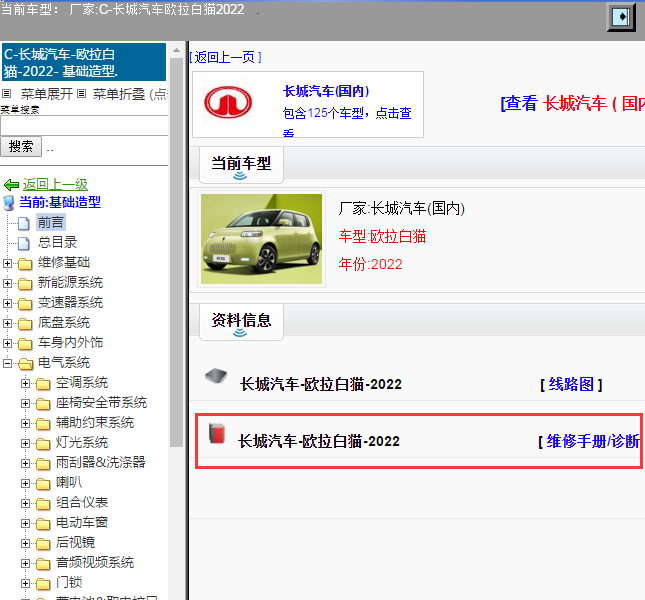This screenshot has height=600, width=645.
Task: Click the 查看 长城汽车 red heading link
Action: pos(572,103)
